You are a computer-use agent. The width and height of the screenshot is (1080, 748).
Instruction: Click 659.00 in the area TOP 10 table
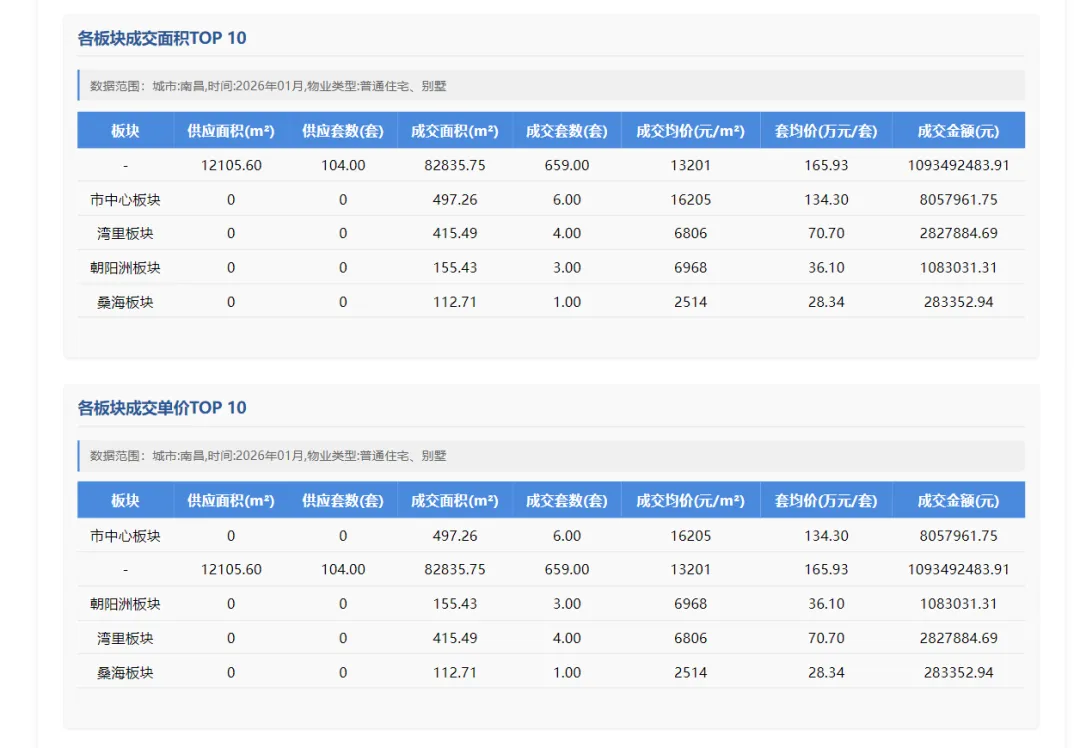[x=567, y=165]
